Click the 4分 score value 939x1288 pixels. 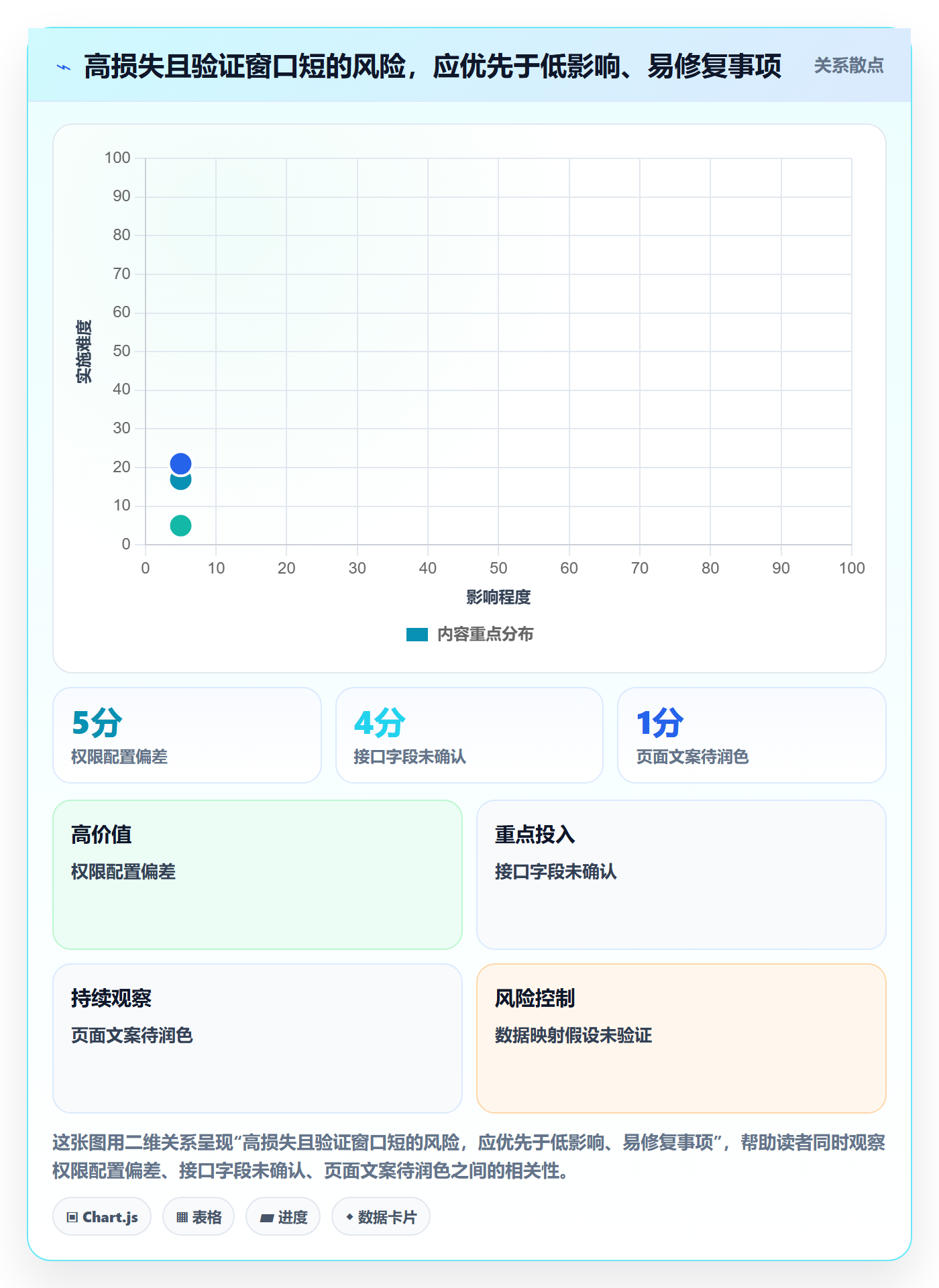coord(380,723)
